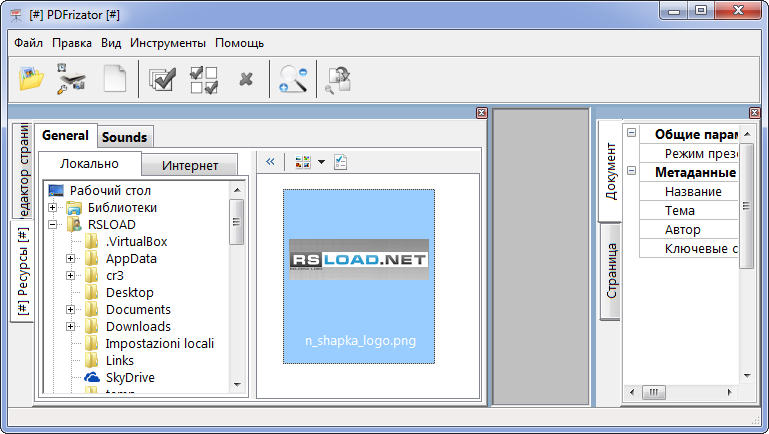Open the Инструменты menu
This screenshot has height=434, width=769.
tap(168, 43)
